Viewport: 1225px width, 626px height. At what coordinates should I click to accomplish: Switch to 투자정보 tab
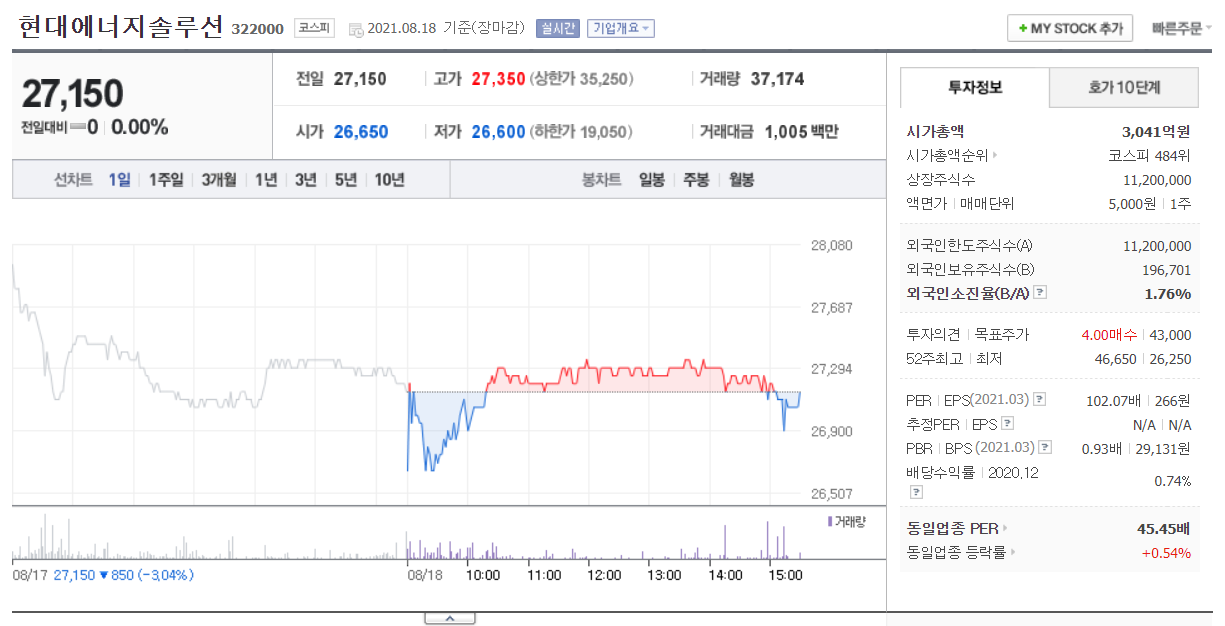975,88
